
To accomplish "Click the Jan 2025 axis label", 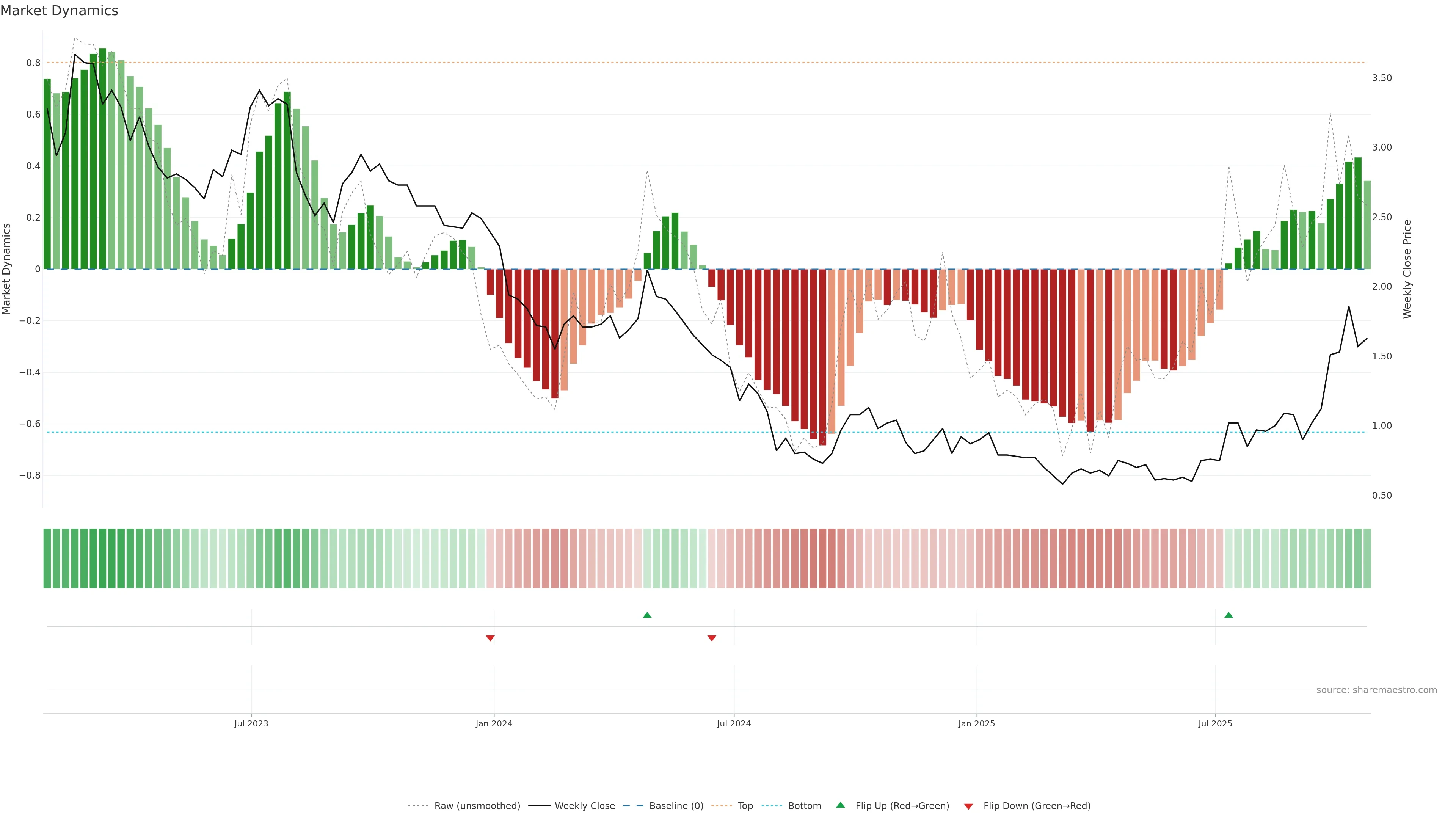I will (x=976, y=723).
